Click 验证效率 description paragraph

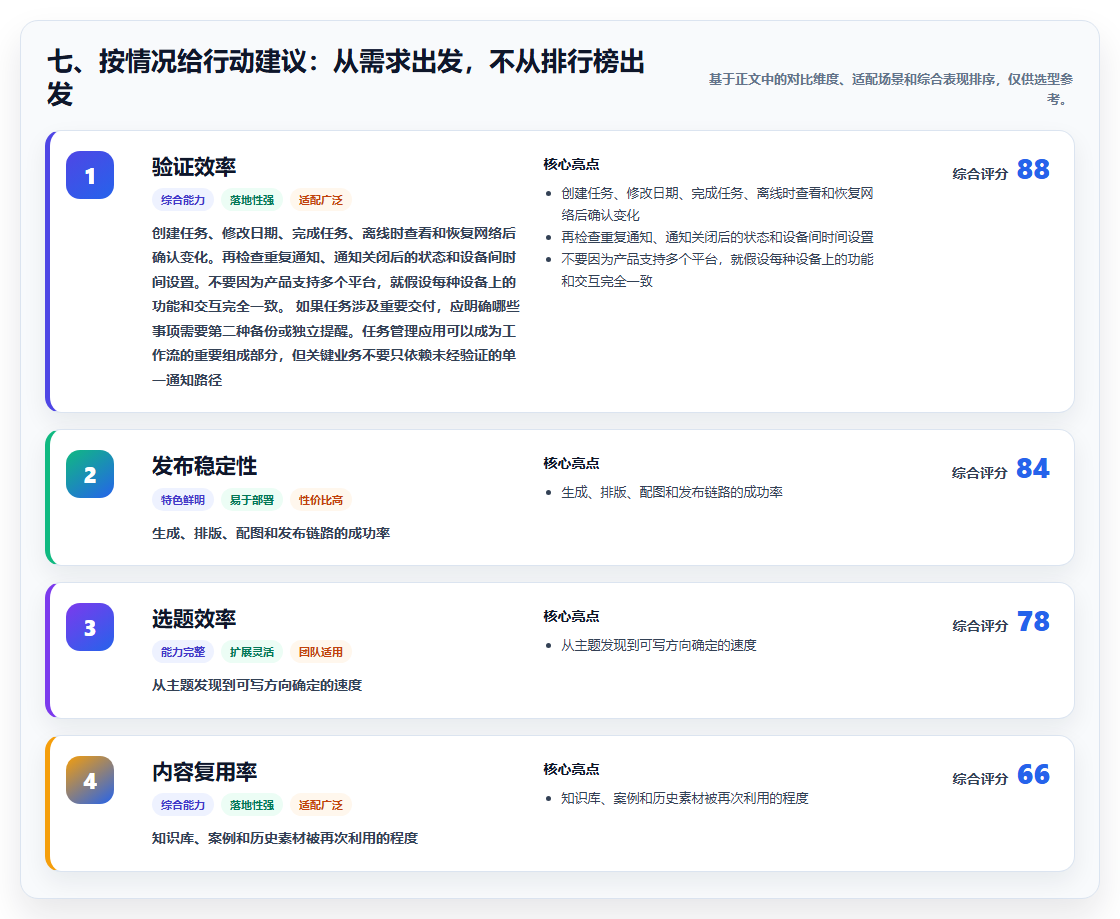pyautogui.click(x=336, y=306)
